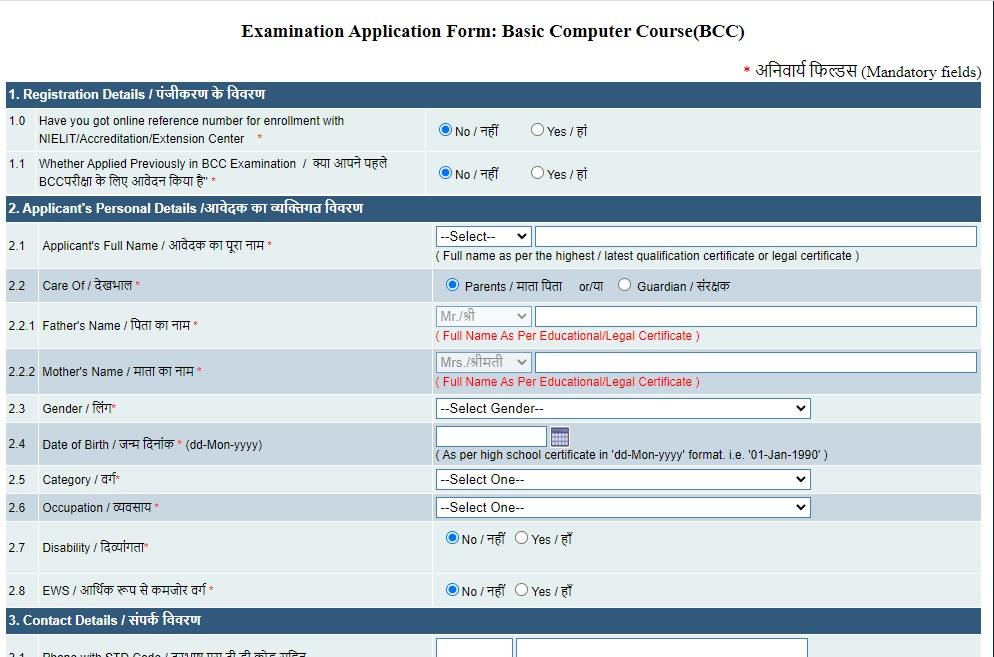Focus the Mother's Name text field

click(756, 362)
